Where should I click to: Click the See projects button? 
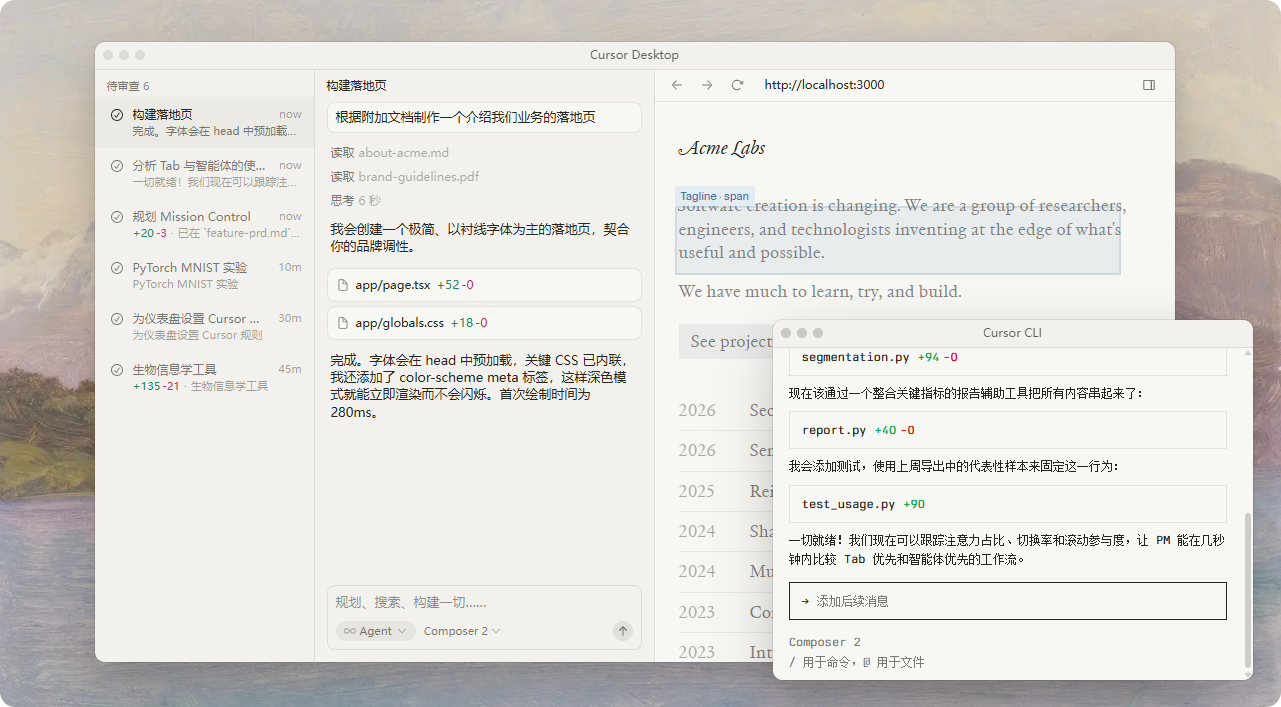[x=727, y=342]
